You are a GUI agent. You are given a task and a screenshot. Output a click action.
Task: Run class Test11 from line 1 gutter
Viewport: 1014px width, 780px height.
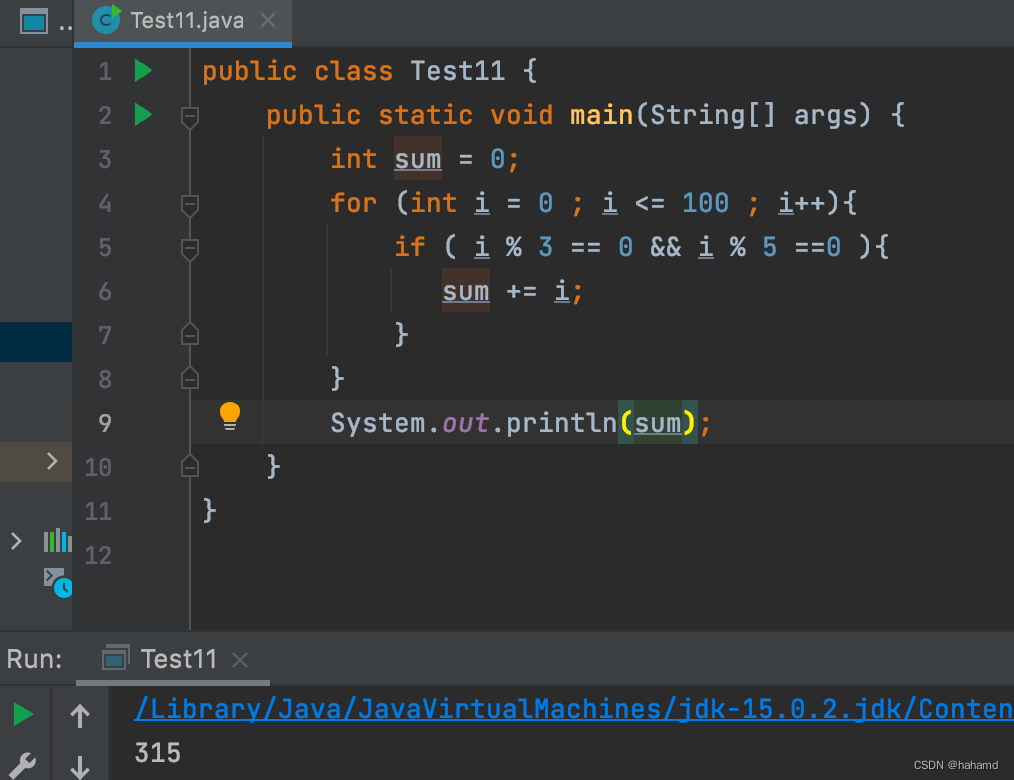coord(143,70)
